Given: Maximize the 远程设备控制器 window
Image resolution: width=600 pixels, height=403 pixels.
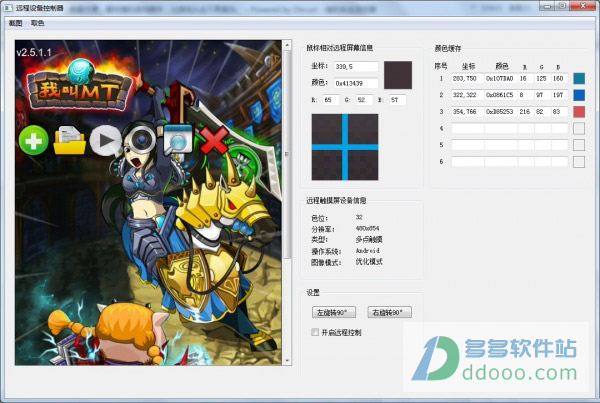Looking at the screenshot, I should click(x=562, y=6).
